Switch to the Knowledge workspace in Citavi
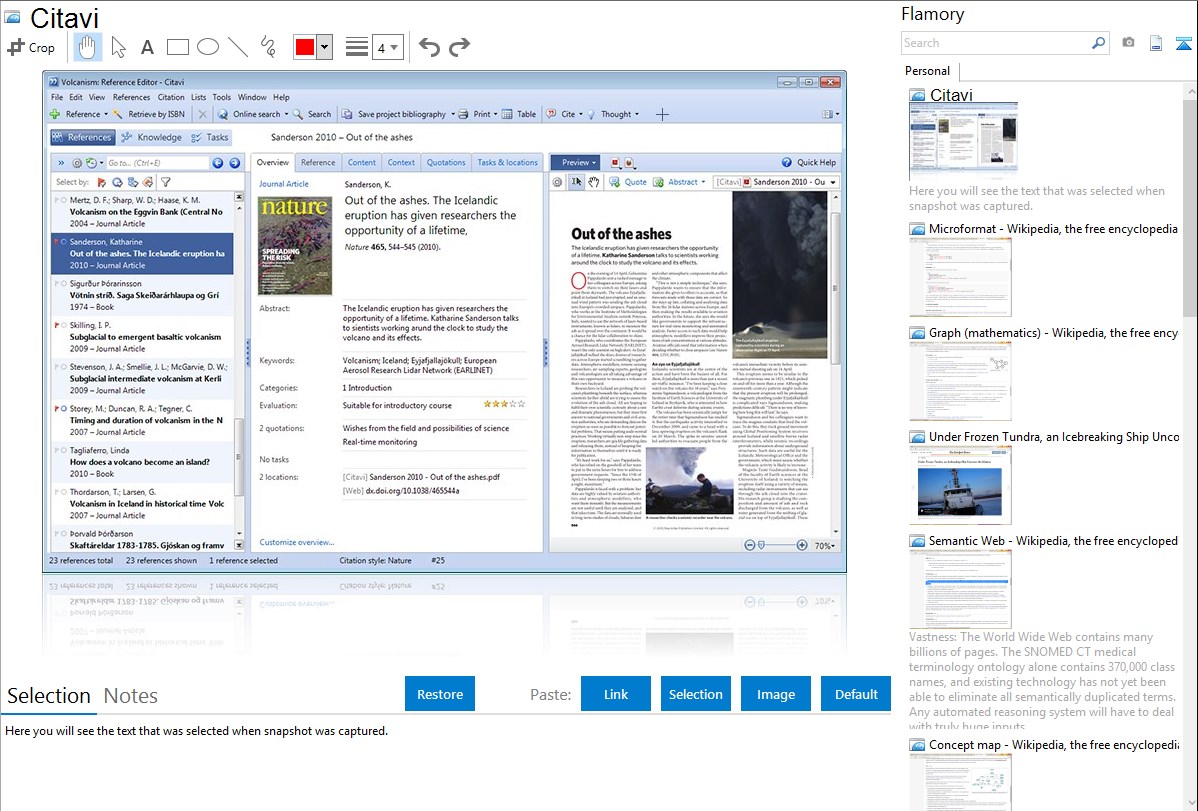1198x811 pixels. 151,138
